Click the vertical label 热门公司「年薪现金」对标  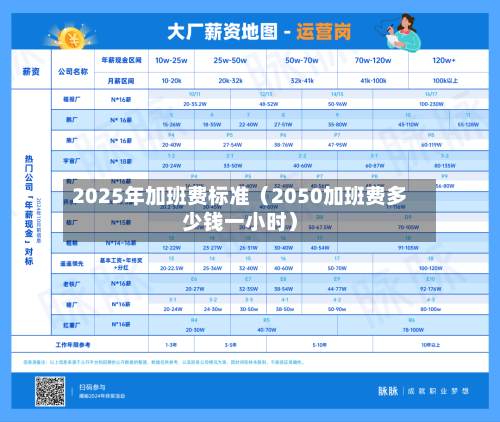coord(29,210)
